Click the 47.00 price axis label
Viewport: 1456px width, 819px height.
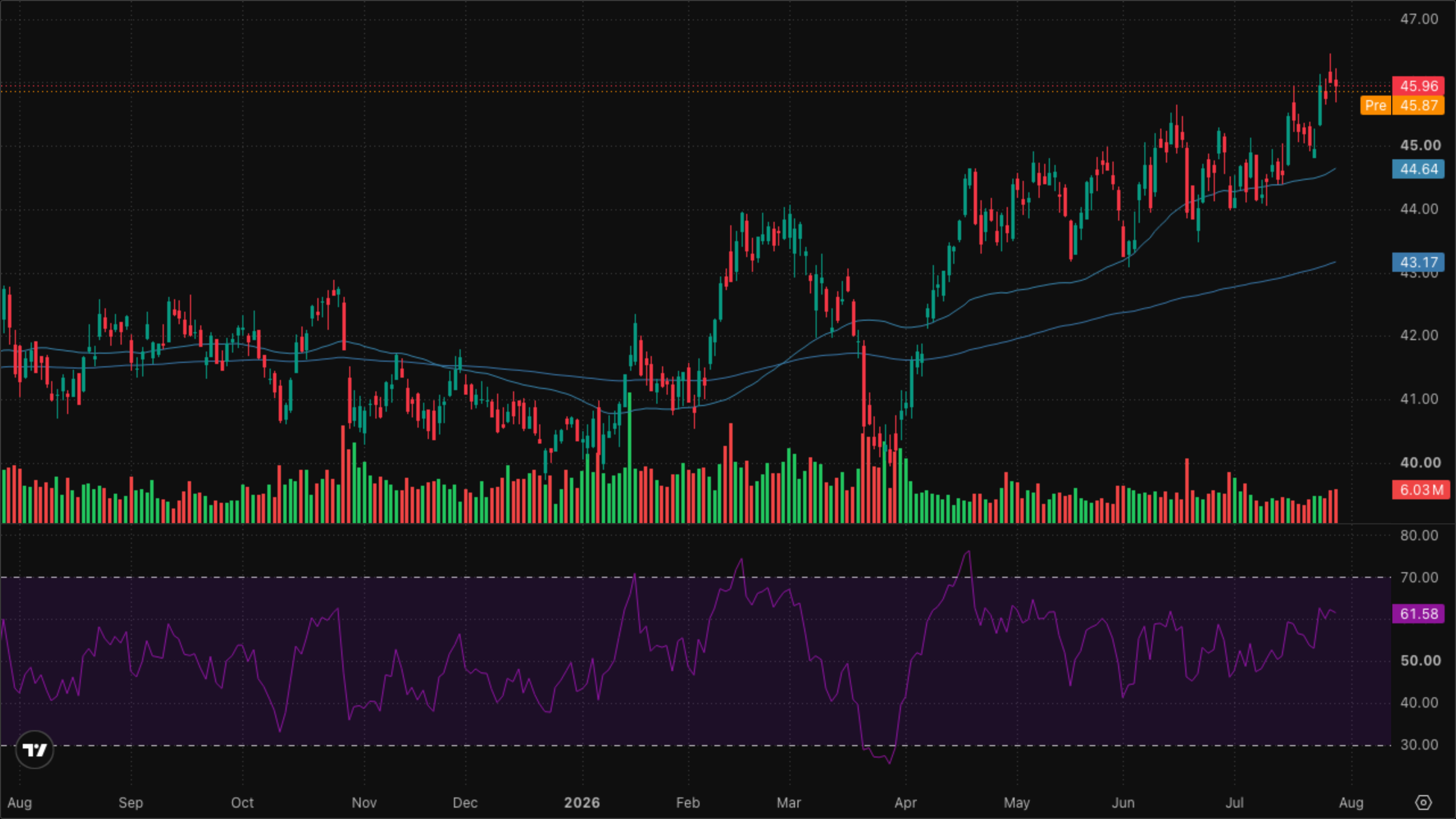1419,19
